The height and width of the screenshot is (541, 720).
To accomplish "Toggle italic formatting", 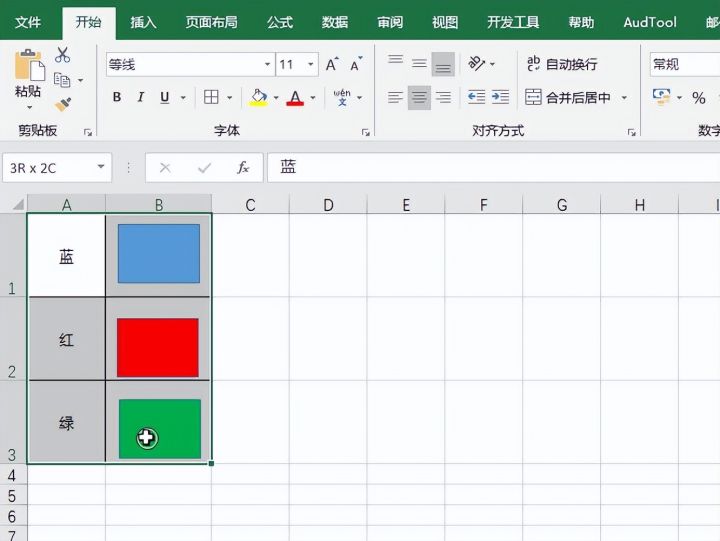I will coord(141,97).
